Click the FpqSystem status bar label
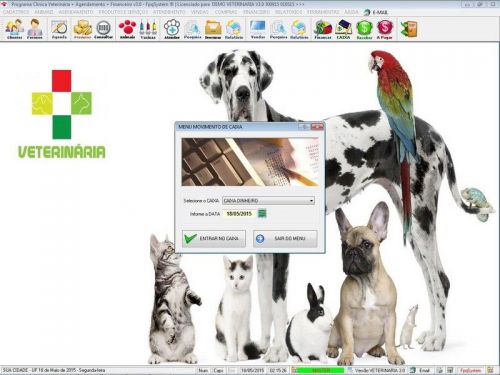 pyautogui.click(x=471, y=370)
